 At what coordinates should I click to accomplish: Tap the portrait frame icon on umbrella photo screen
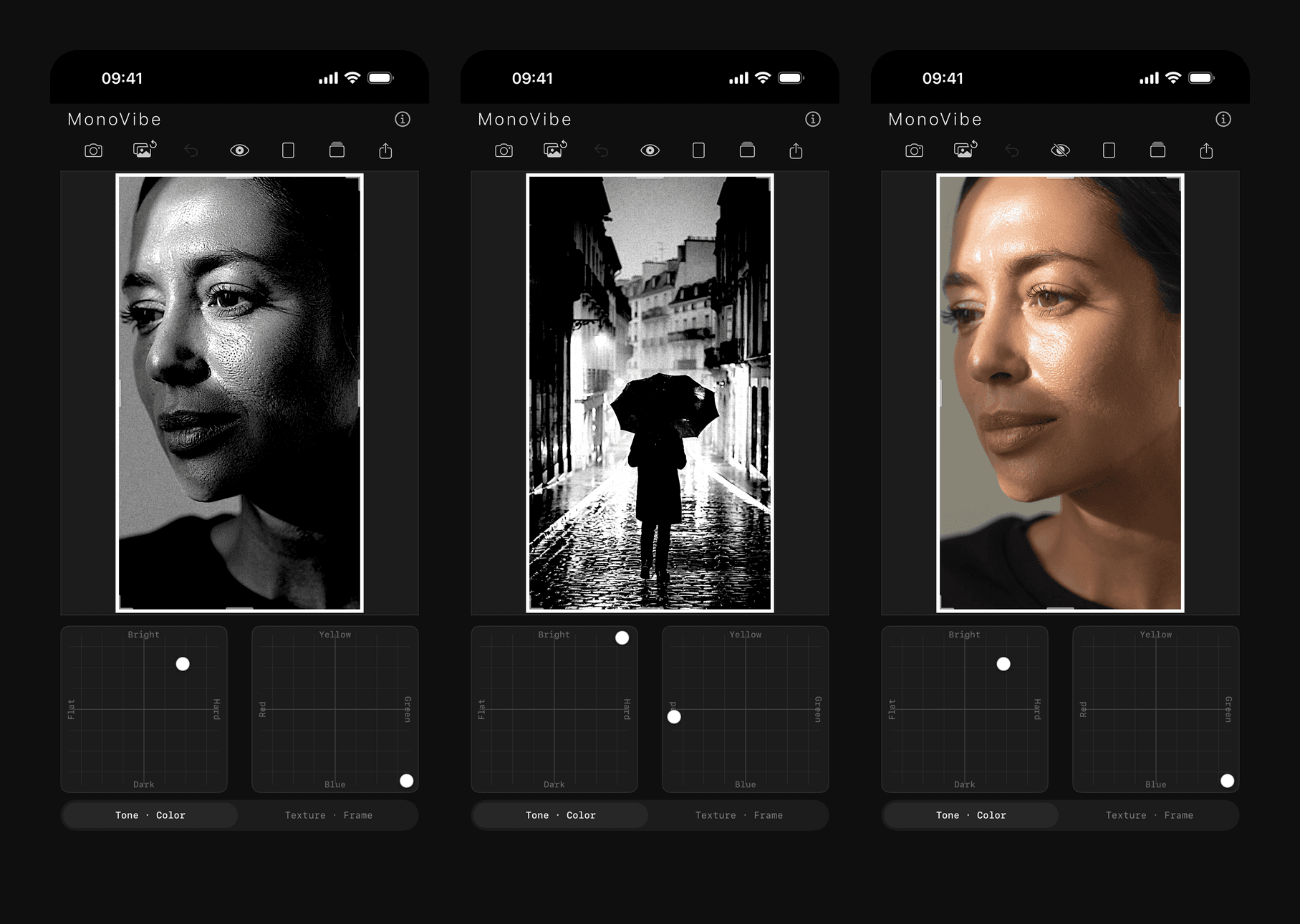[x=698, y=150]
